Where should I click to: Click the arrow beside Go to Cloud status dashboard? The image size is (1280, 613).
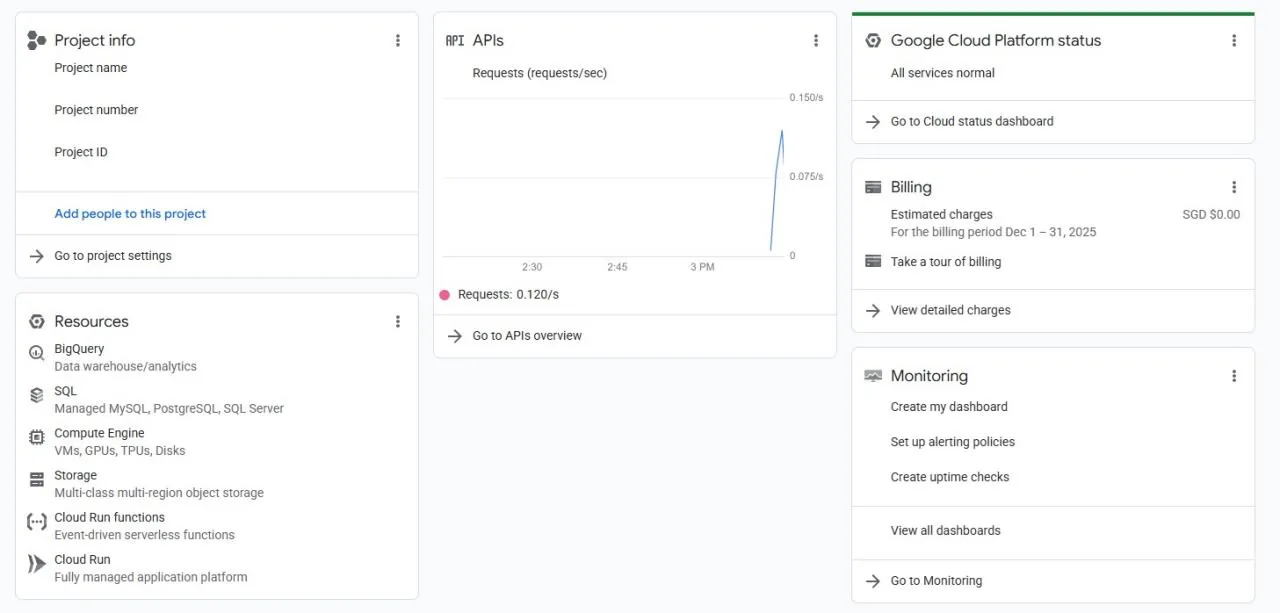tap(873, 122)
